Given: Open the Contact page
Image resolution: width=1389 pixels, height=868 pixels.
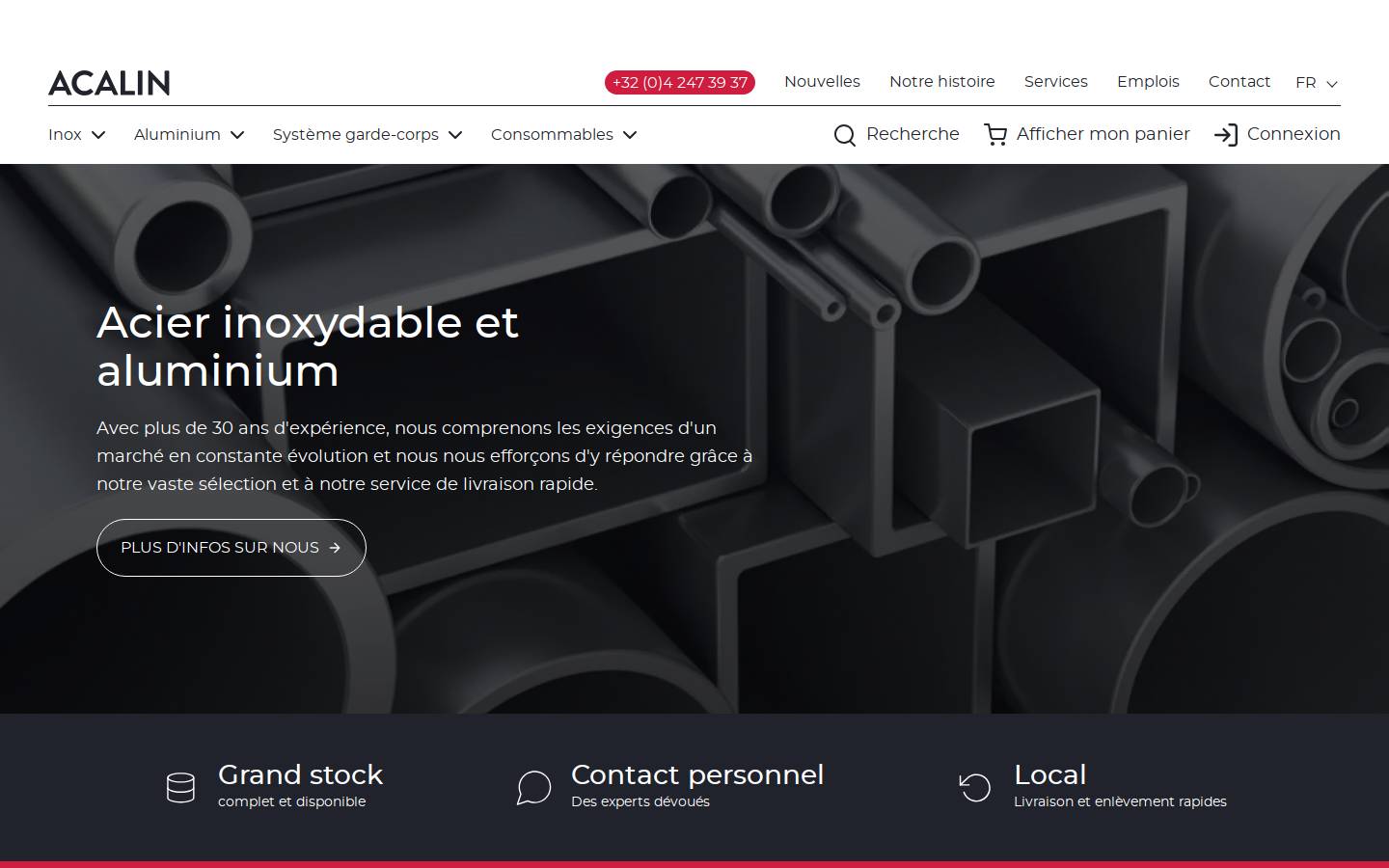Looking at the screenshot, I should (x=1239, y=82).
